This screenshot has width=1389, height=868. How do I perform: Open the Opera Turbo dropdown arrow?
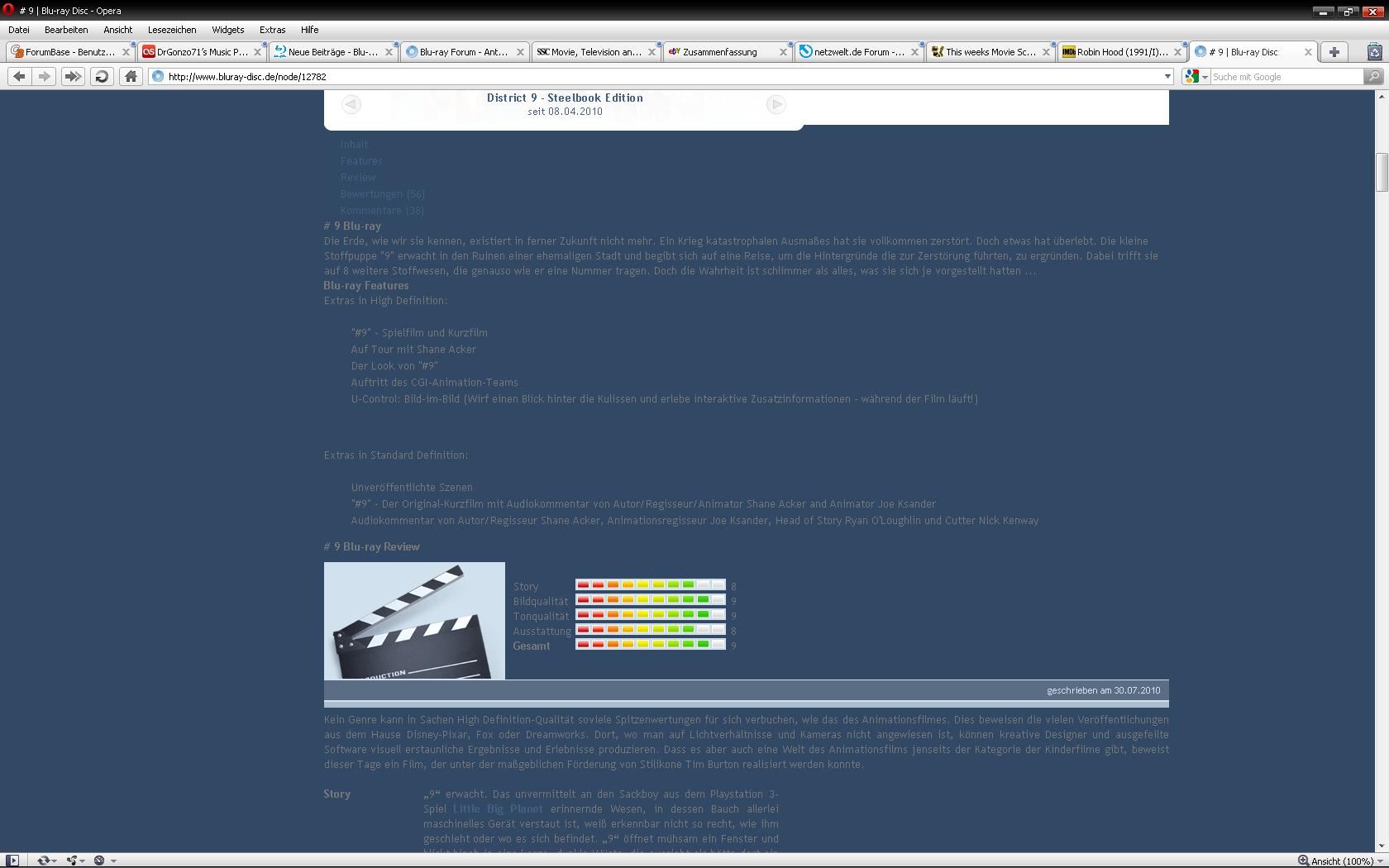coord(112,861)
